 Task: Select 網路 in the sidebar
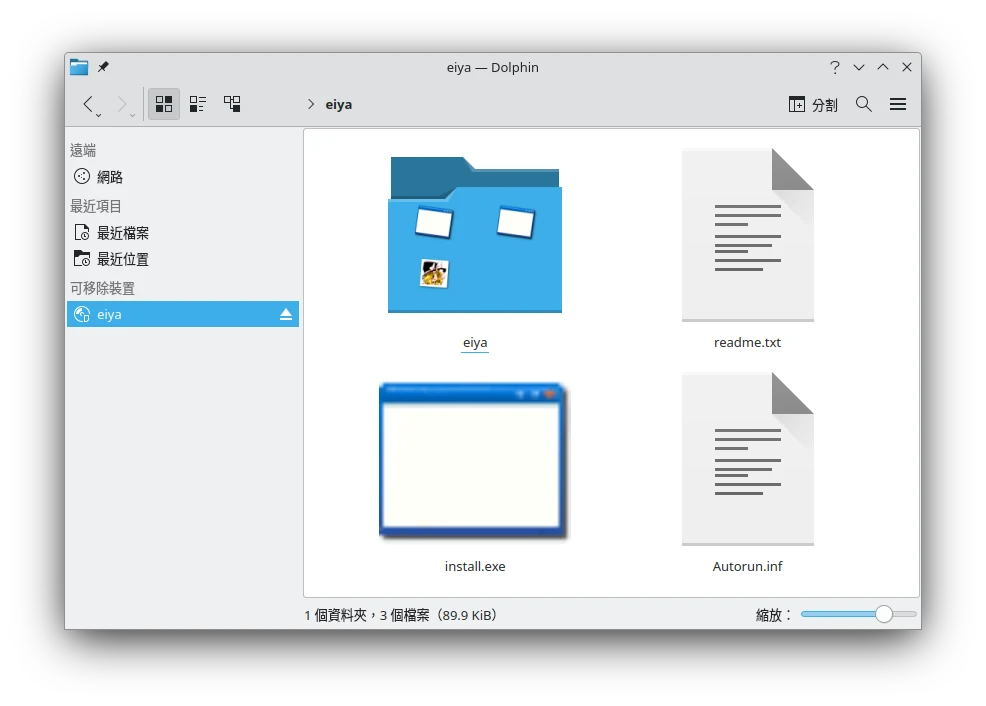pos(110,177)
